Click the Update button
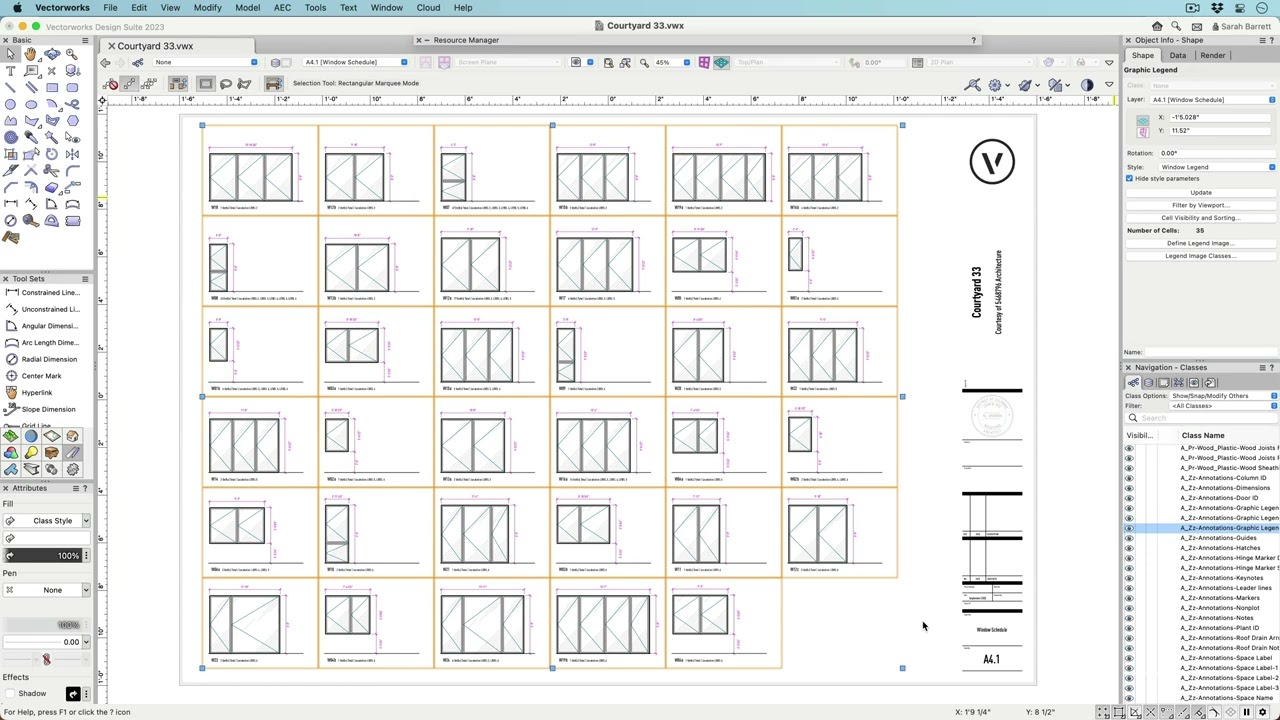Viewport: 1280px width, 720px height. click(x=1200, y=193)
